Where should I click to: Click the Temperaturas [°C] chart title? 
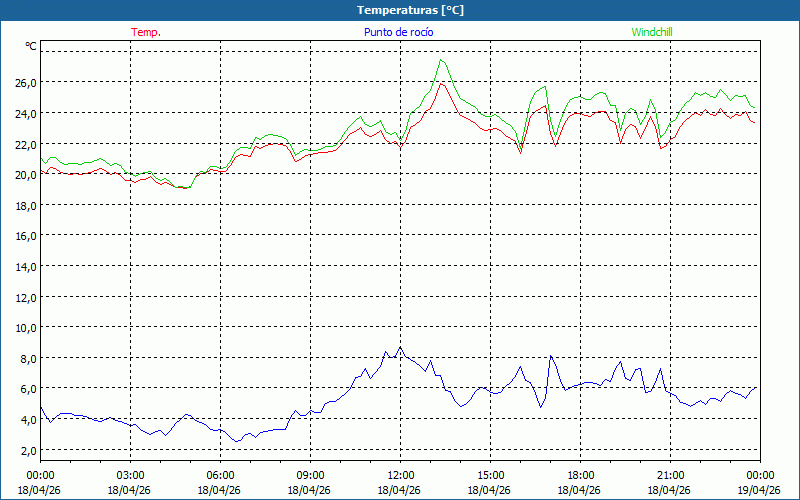[410, 10]
